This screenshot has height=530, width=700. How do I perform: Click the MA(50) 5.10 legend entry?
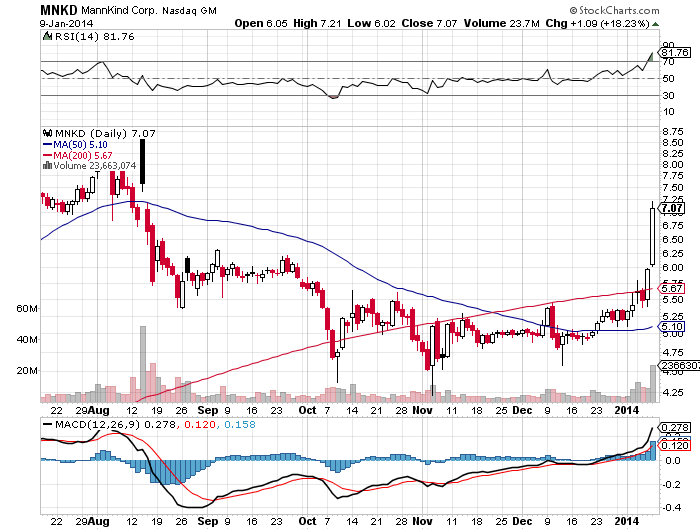(75, 145)
